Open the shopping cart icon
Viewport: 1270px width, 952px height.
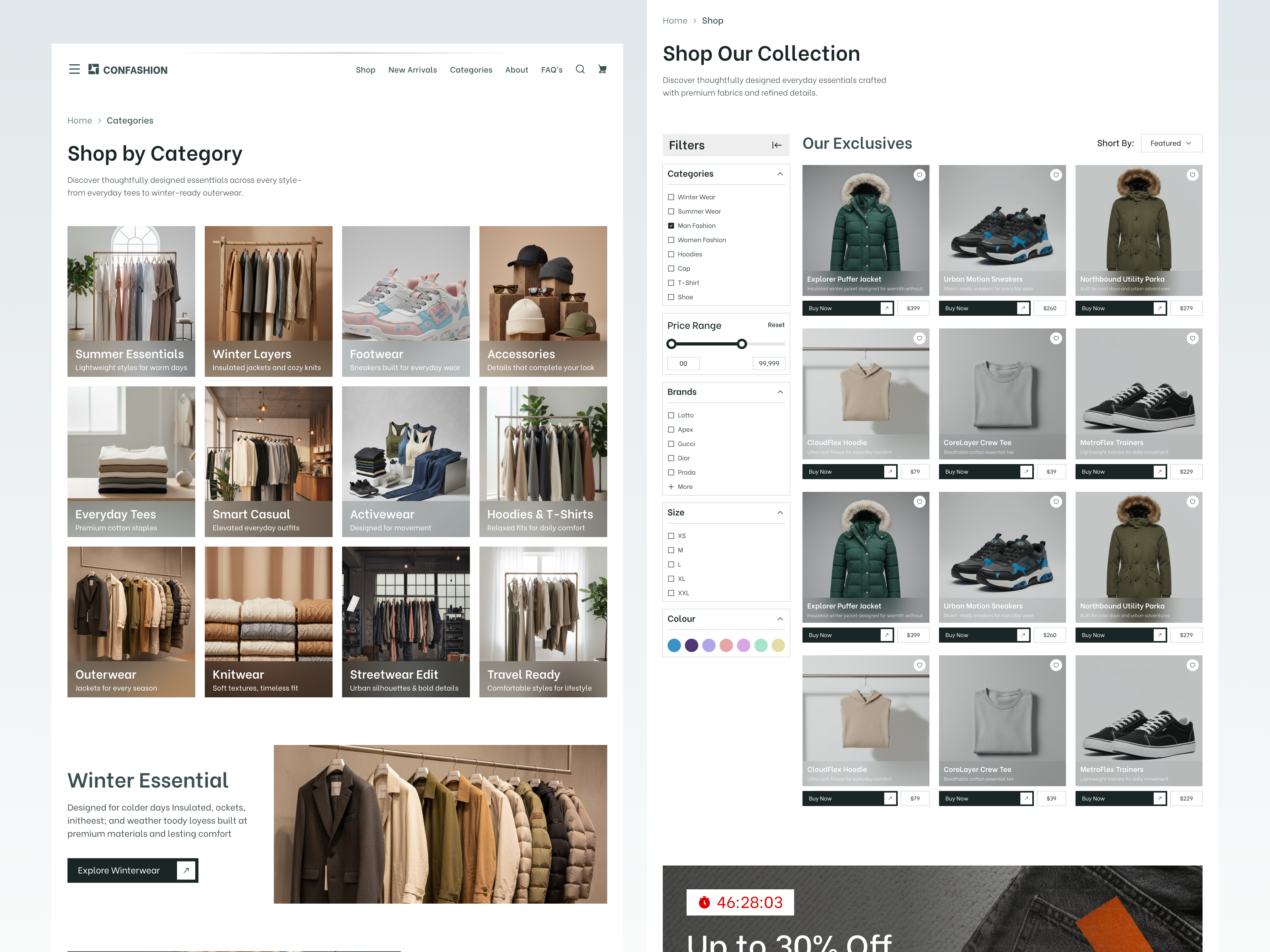602,69
